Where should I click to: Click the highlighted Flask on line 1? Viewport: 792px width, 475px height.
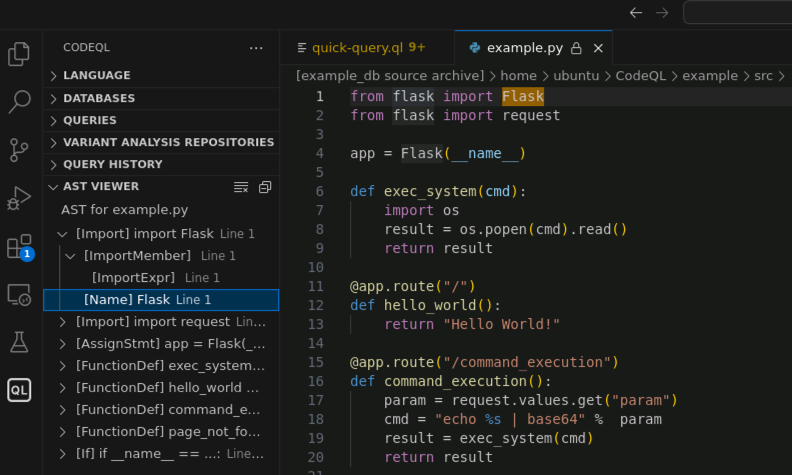click(x=523, y=96)
